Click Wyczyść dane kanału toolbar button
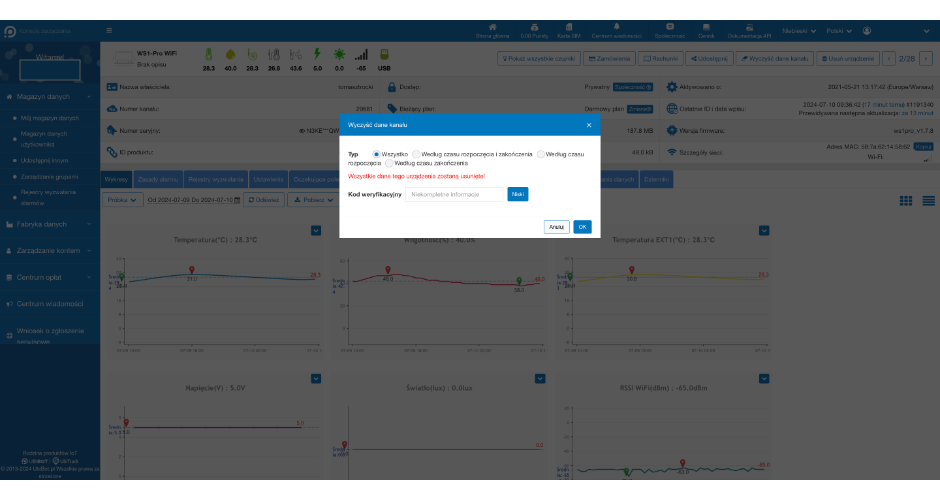 click(775, 59)
